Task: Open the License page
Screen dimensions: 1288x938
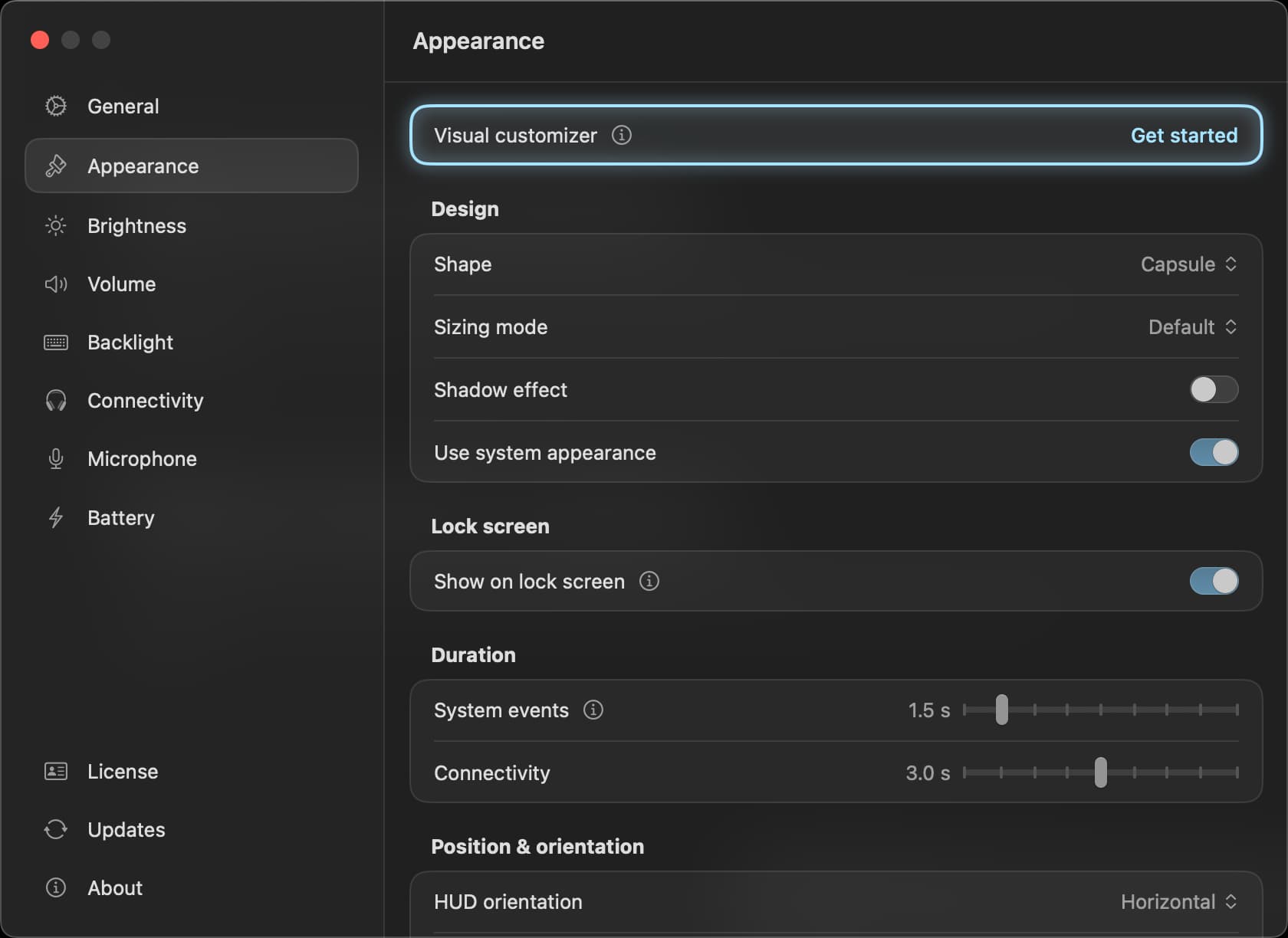Action: (123, 772)
